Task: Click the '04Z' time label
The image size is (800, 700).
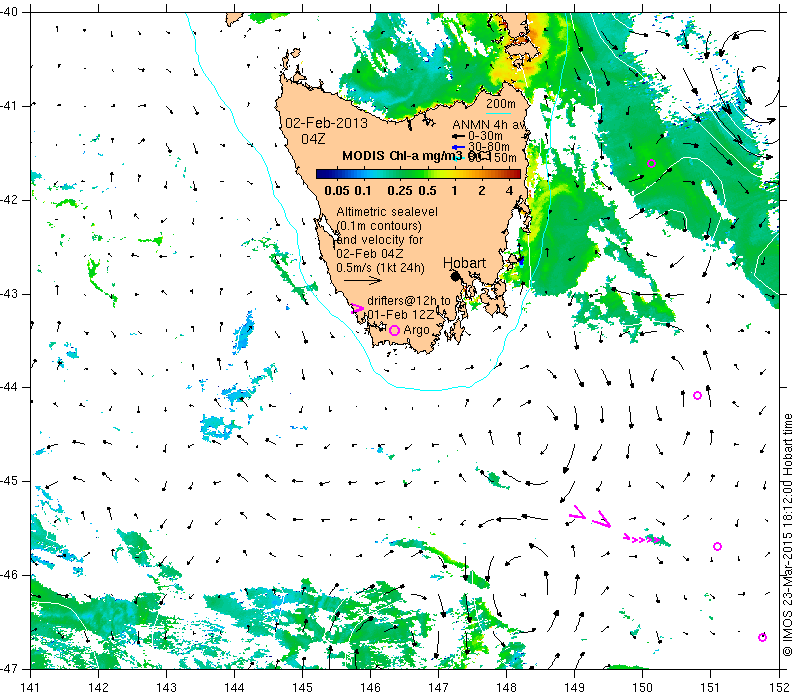Action: tap(313, 139)
